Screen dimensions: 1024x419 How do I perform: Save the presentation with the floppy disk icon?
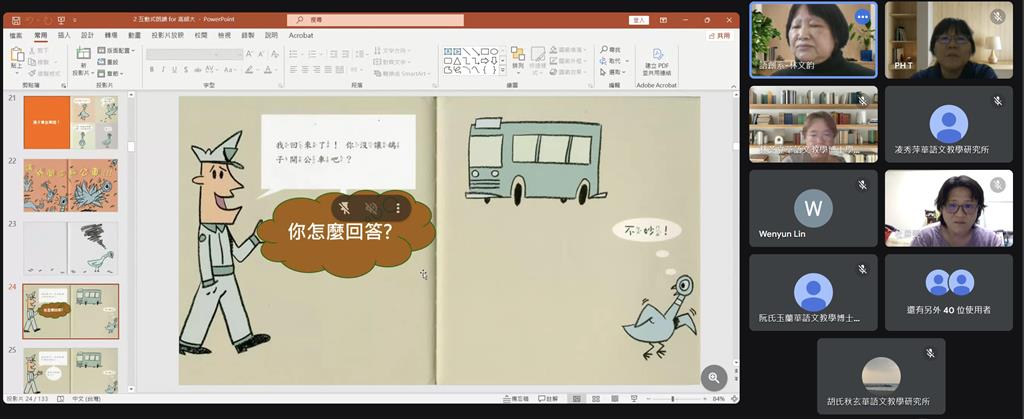[15, 20]
